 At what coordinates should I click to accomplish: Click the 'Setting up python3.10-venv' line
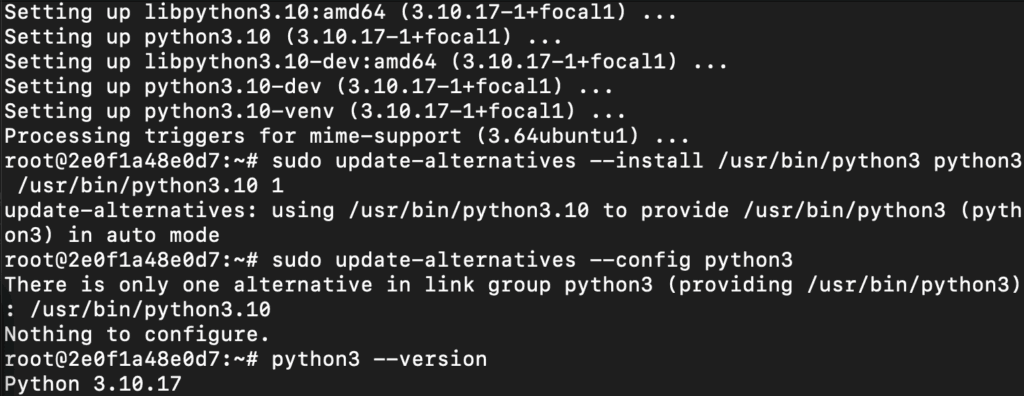tap(315, 112)
